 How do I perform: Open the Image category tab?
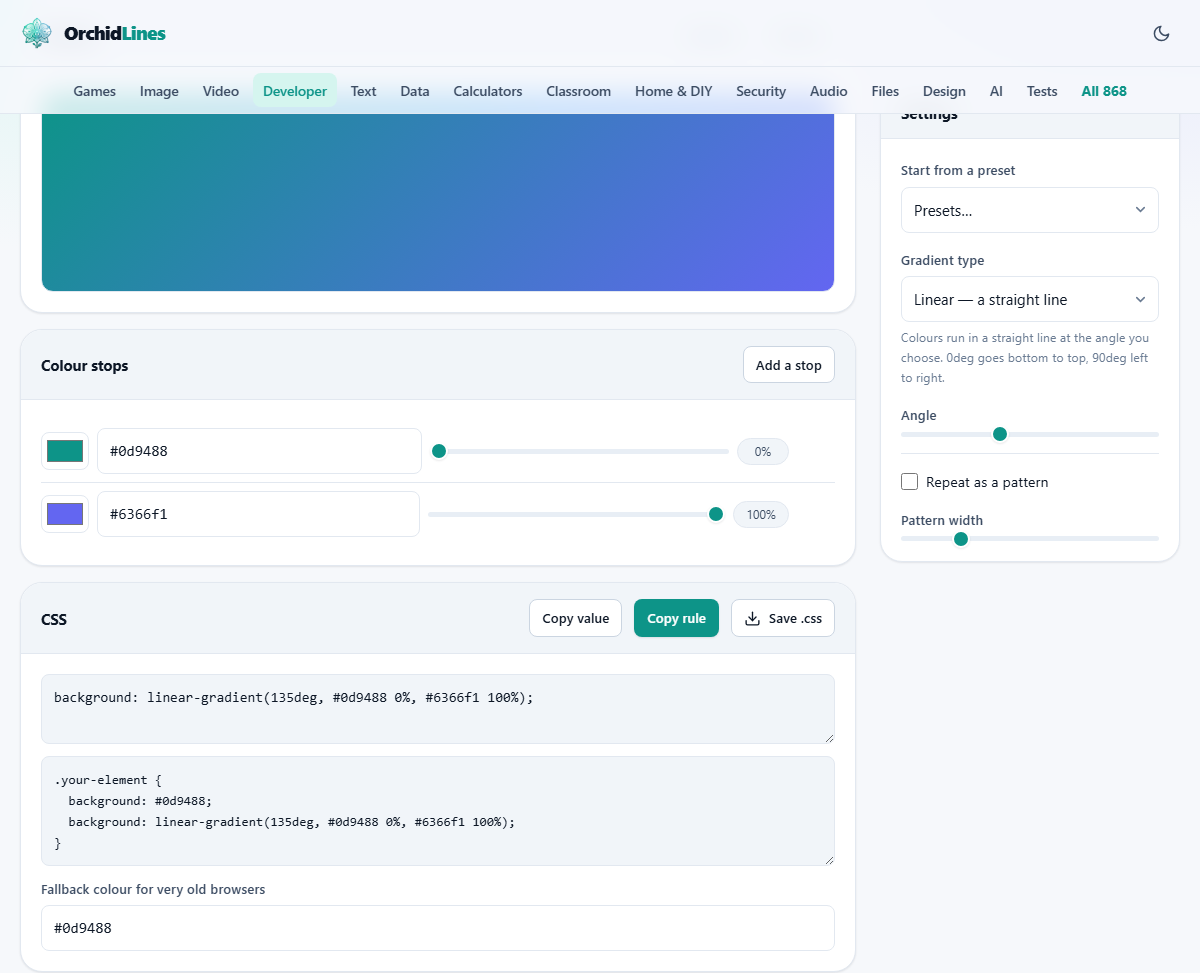point(159,91)
